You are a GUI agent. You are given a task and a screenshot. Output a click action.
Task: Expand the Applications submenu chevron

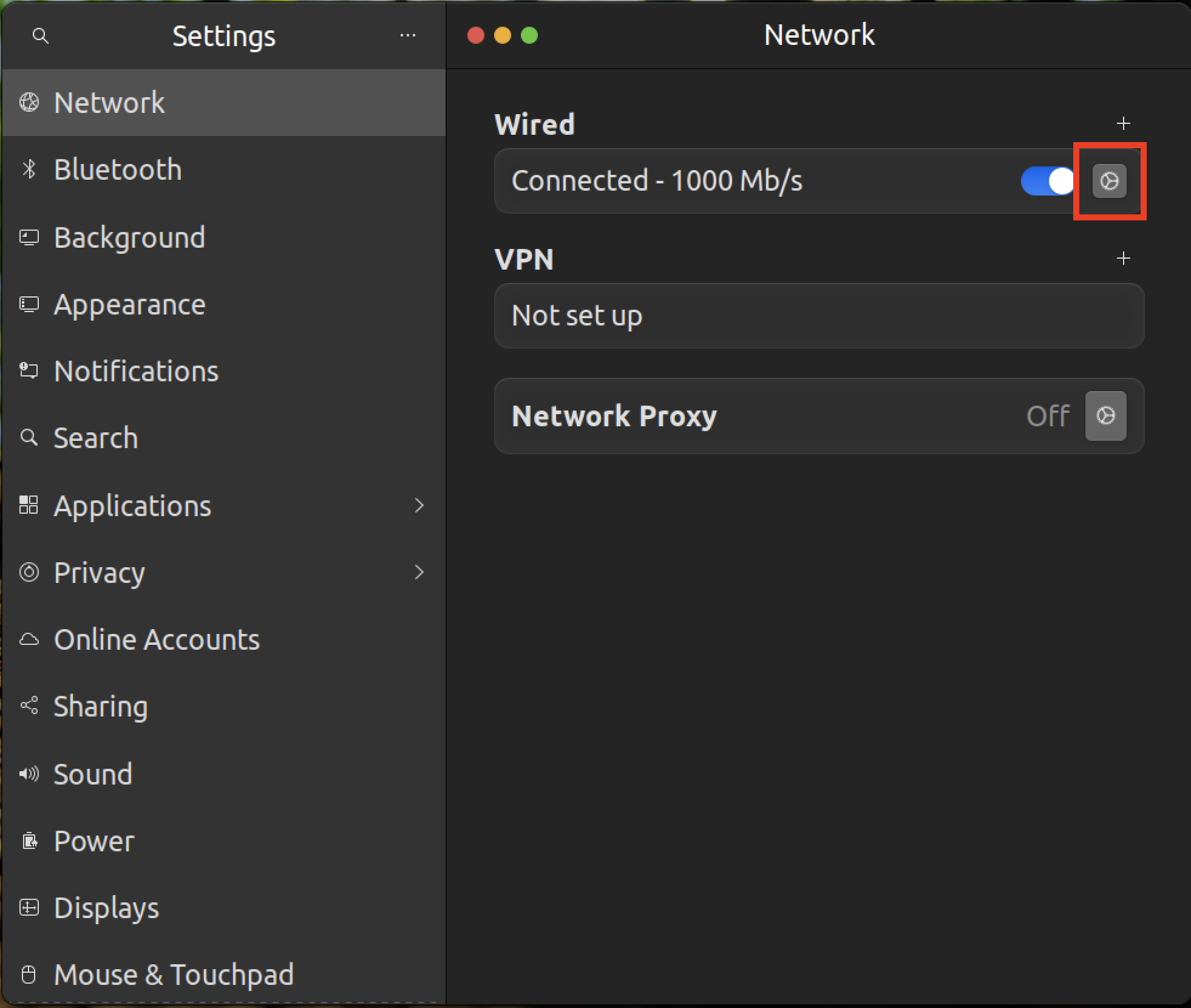pyautogui.click(x=419, y=506)
